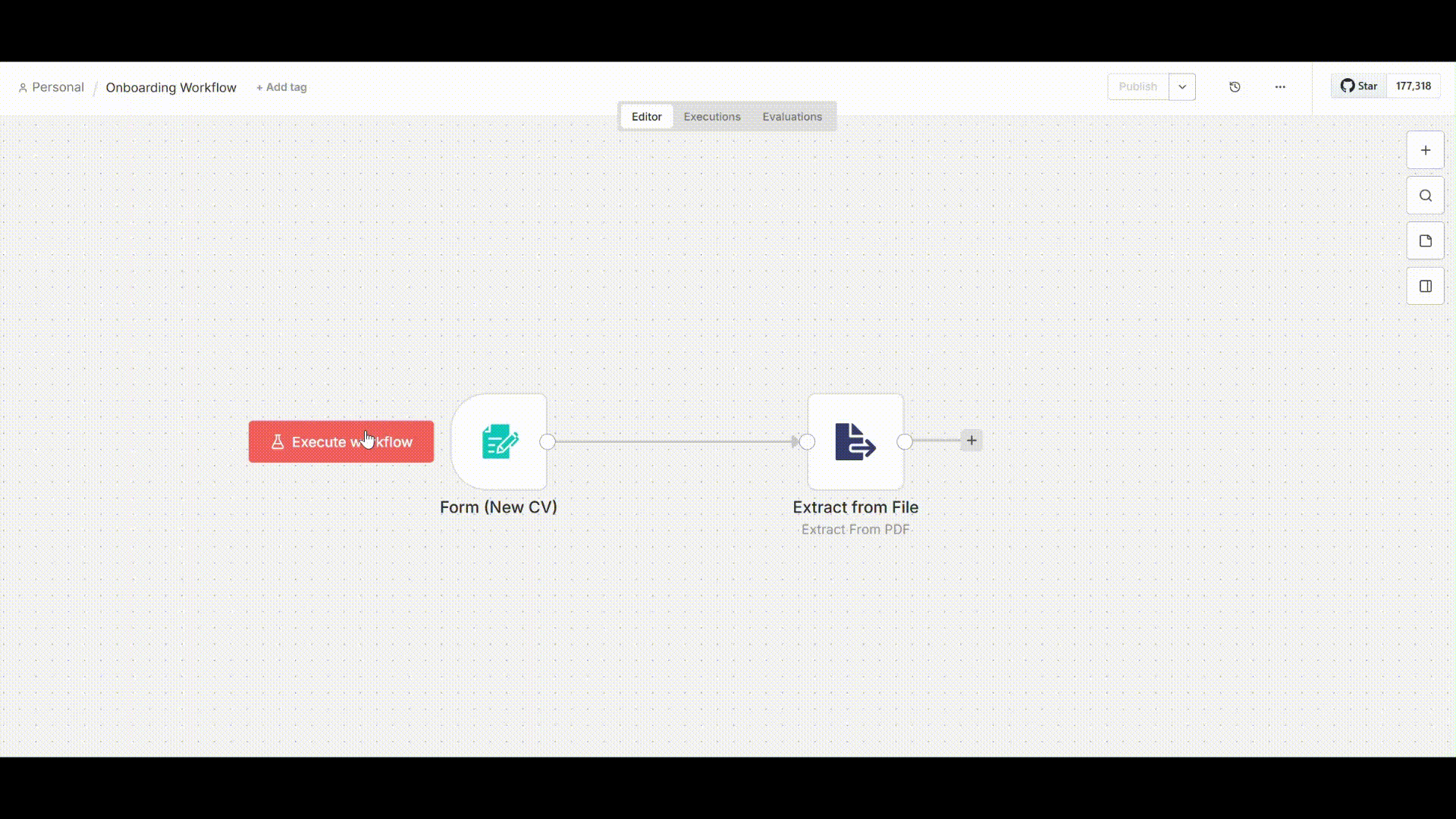Open the Personal project breadcrumb
The image size is (1456, 819).
pyautogui.click(x=51, y=87)
